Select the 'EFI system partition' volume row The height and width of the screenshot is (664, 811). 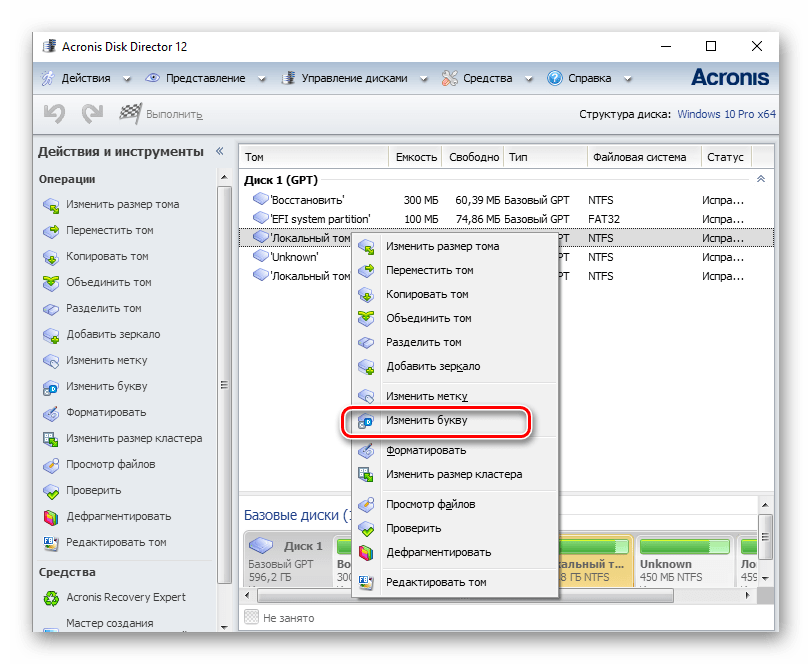coord(320,219)
